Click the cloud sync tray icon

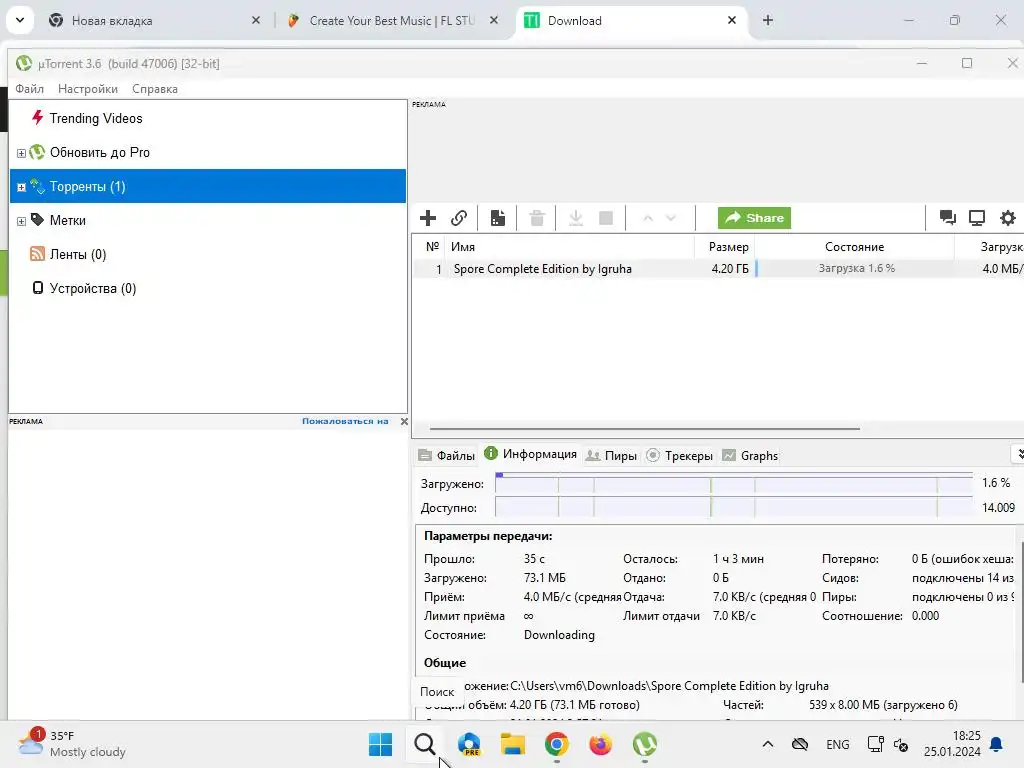click(x=799, y=744)
